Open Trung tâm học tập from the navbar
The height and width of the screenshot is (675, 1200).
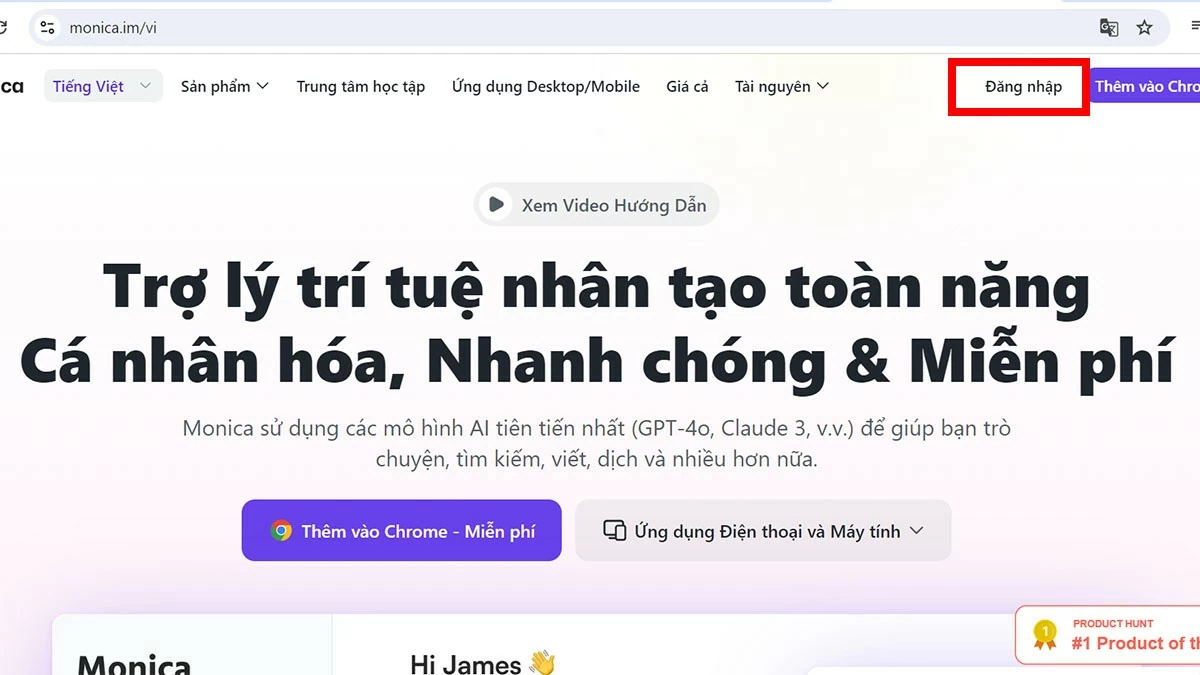360,86
